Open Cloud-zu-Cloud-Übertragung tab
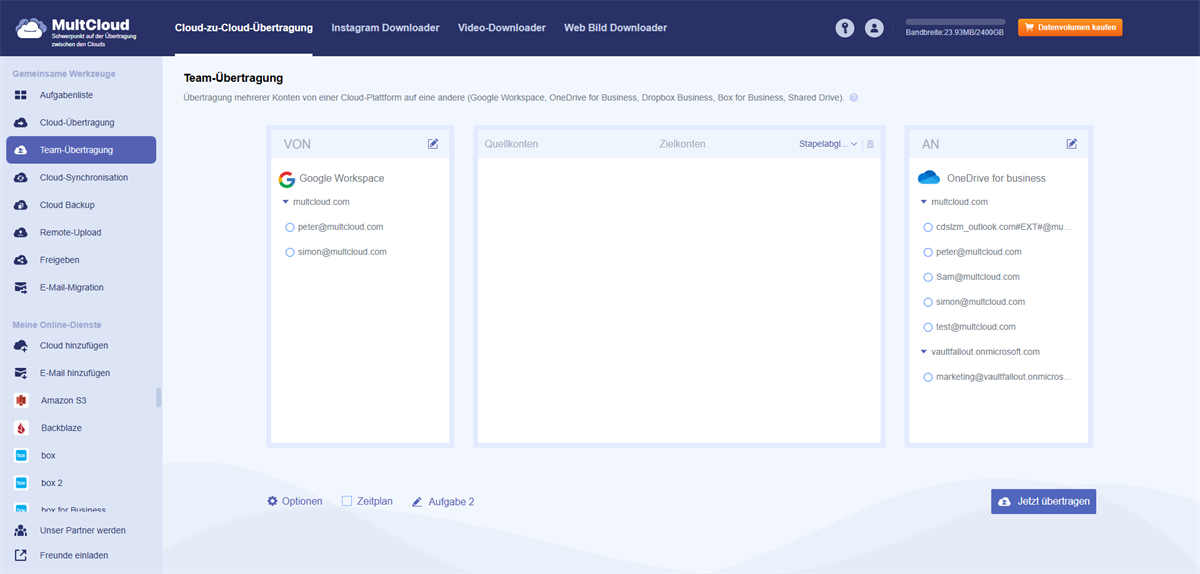 coord(243,28)
